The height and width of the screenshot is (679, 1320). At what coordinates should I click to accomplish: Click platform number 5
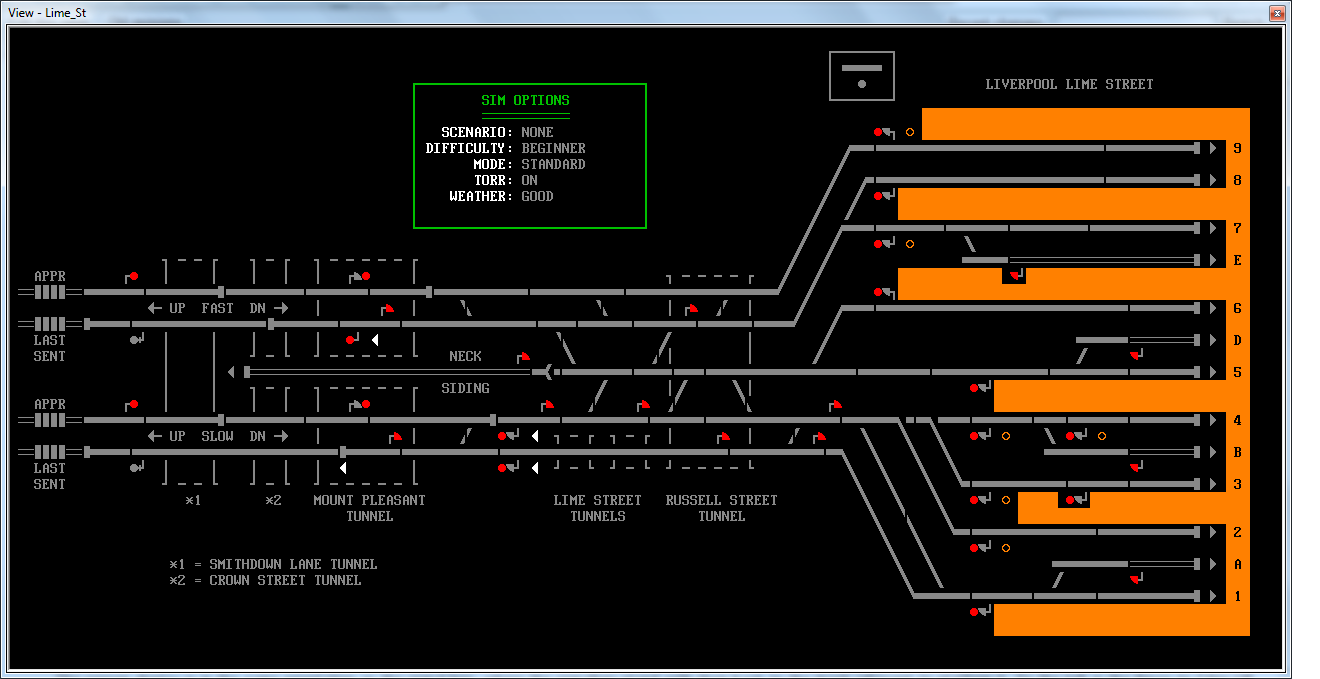point(1238,372)
